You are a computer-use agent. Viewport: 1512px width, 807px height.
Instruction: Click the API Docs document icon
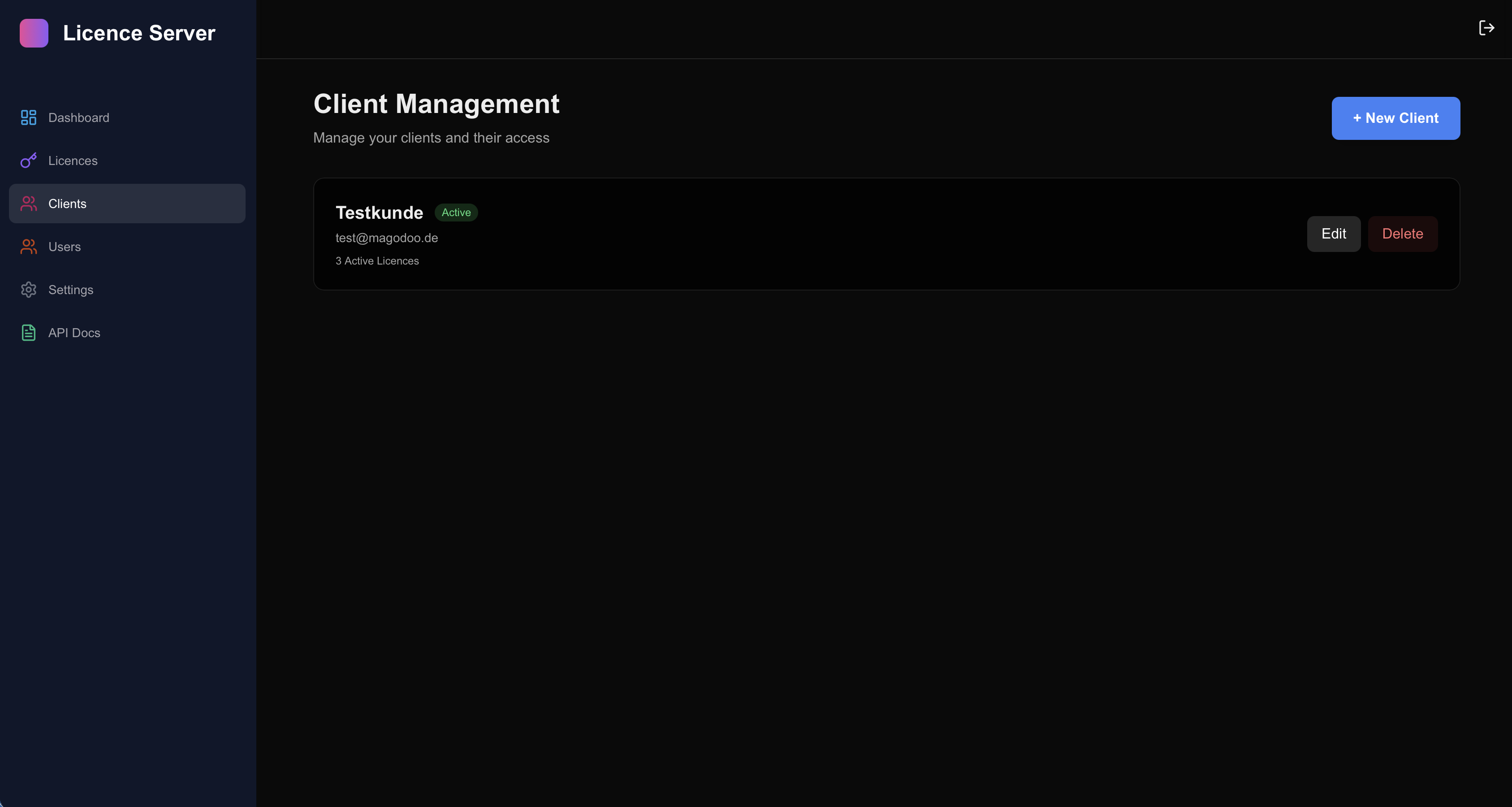(28, 332)
